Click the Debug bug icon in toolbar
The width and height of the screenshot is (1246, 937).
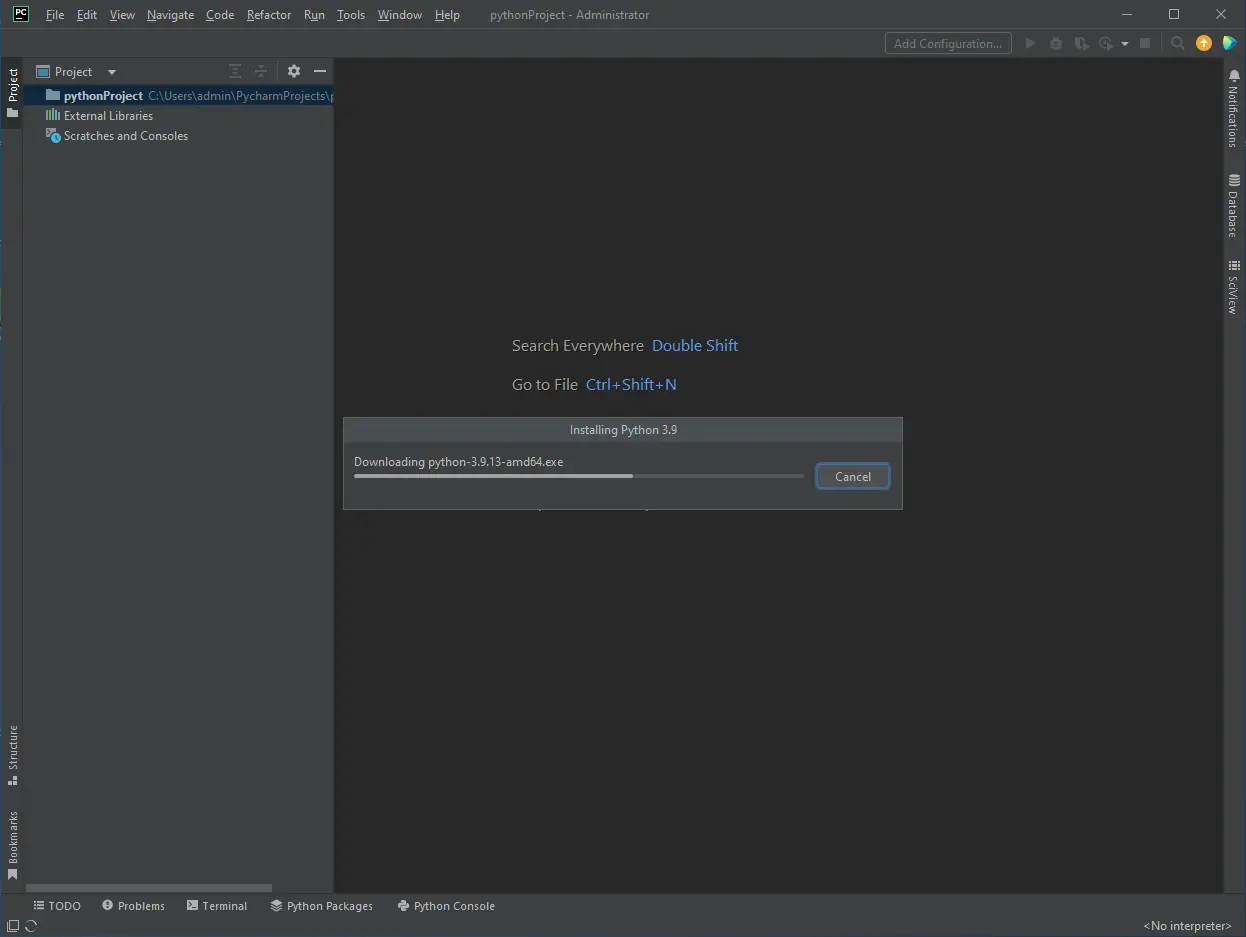coord(1056,43)
